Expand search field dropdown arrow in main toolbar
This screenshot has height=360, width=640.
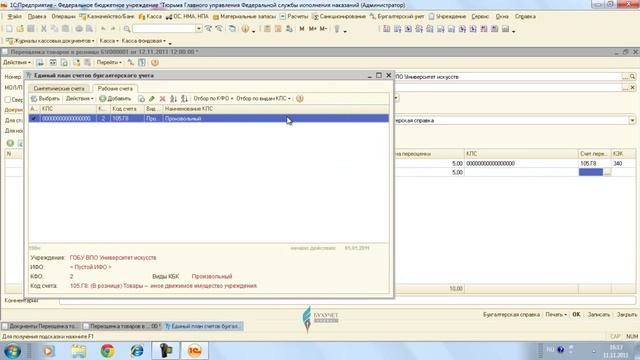point(199,29)
